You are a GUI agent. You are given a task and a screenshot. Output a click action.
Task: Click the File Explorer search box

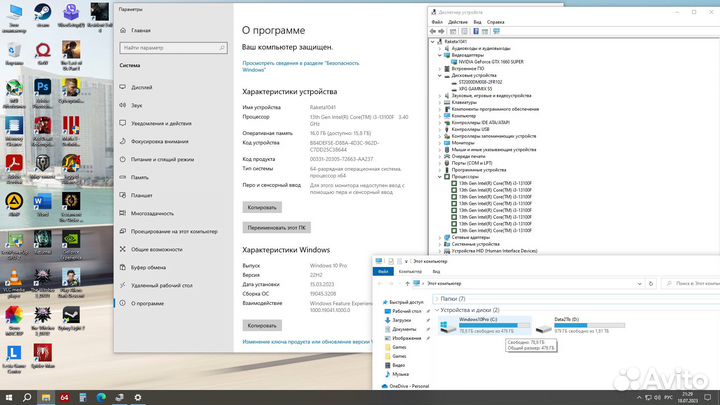click(691, 284)
